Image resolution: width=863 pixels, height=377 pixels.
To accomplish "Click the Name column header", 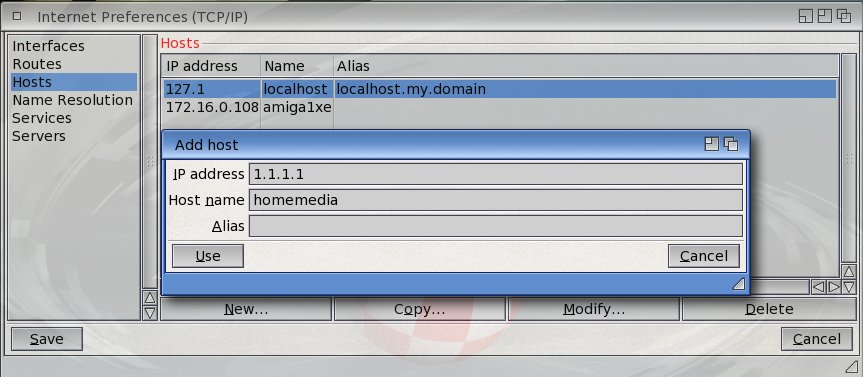I will [297, 66].
